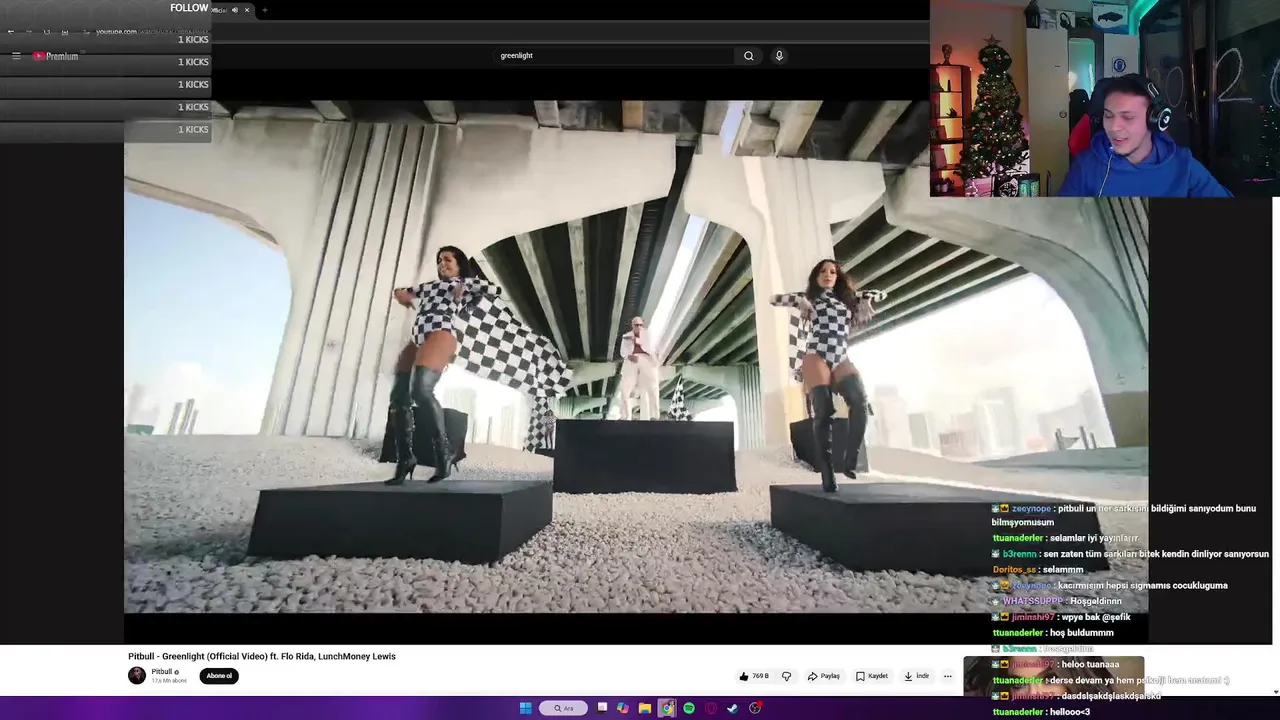Viewport: 1280px width, 720px height.
Task: Open the Pitbull channel name link
Action: [x=162, y=672]
